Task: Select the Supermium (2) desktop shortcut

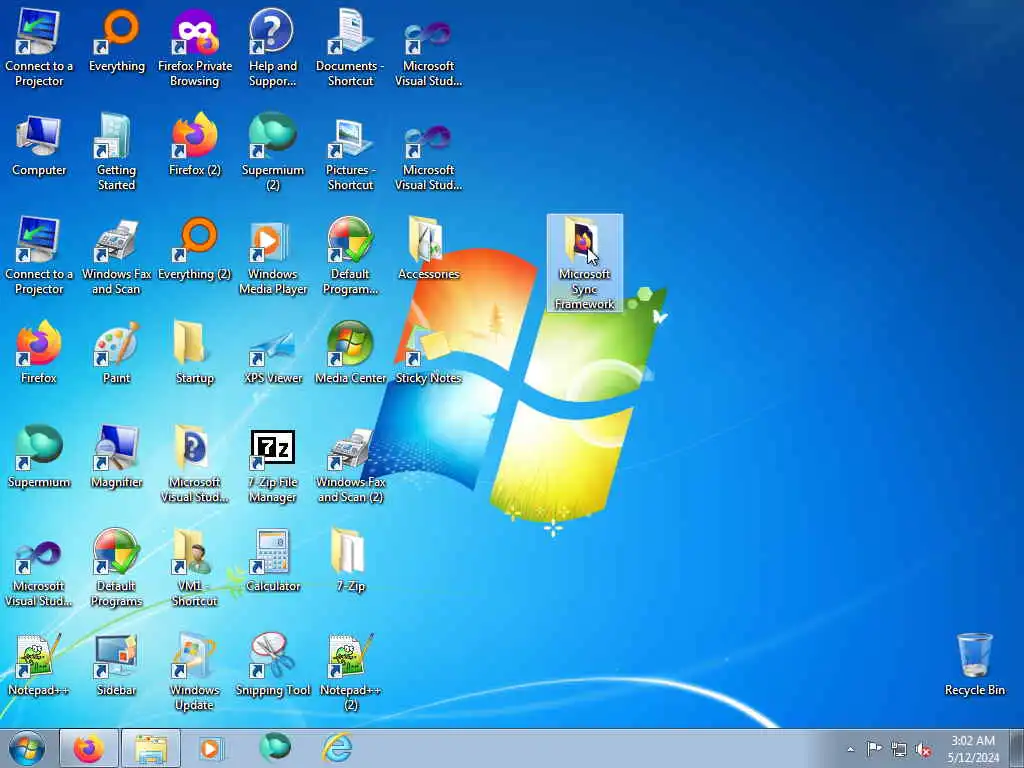Action: pyautogui.click(x=272, y=152)
